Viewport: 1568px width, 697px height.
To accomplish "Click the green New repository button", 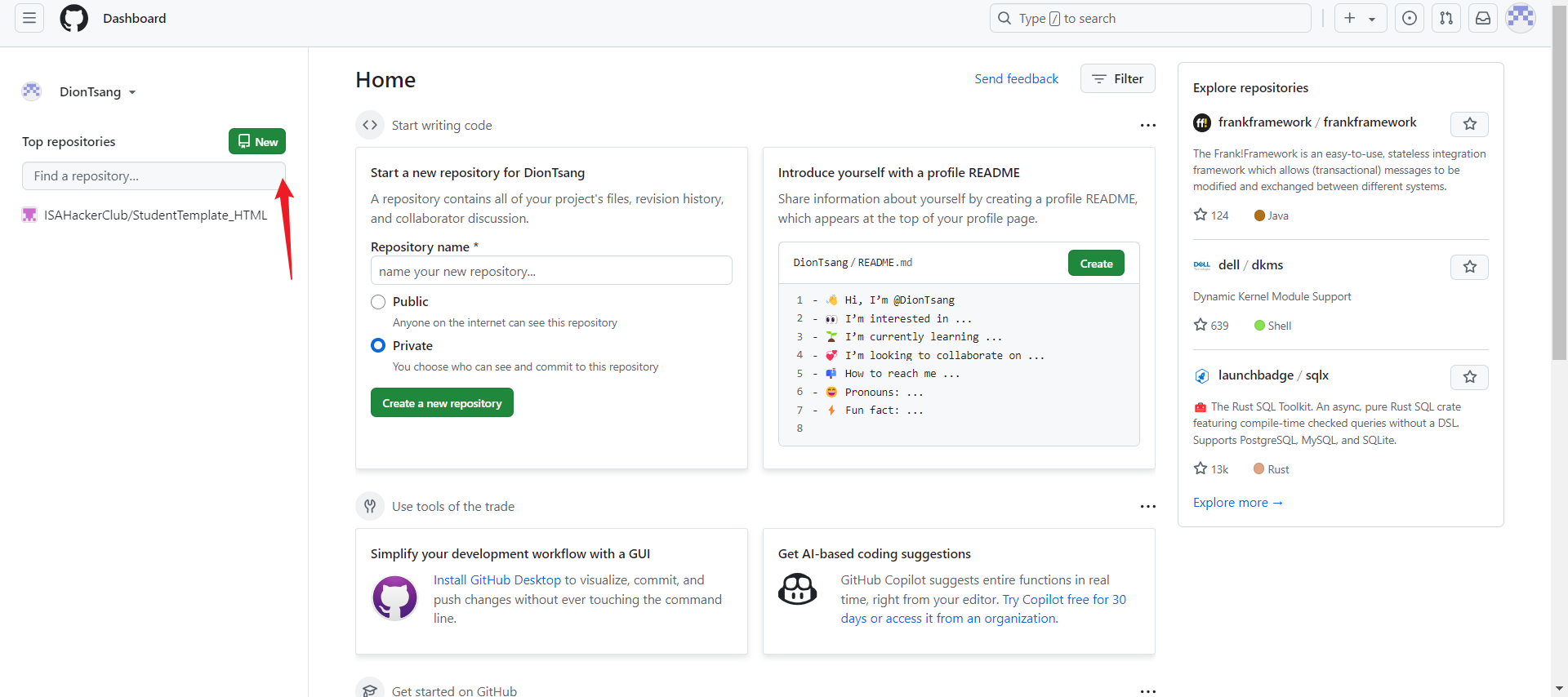I will [x=257, y=141].
